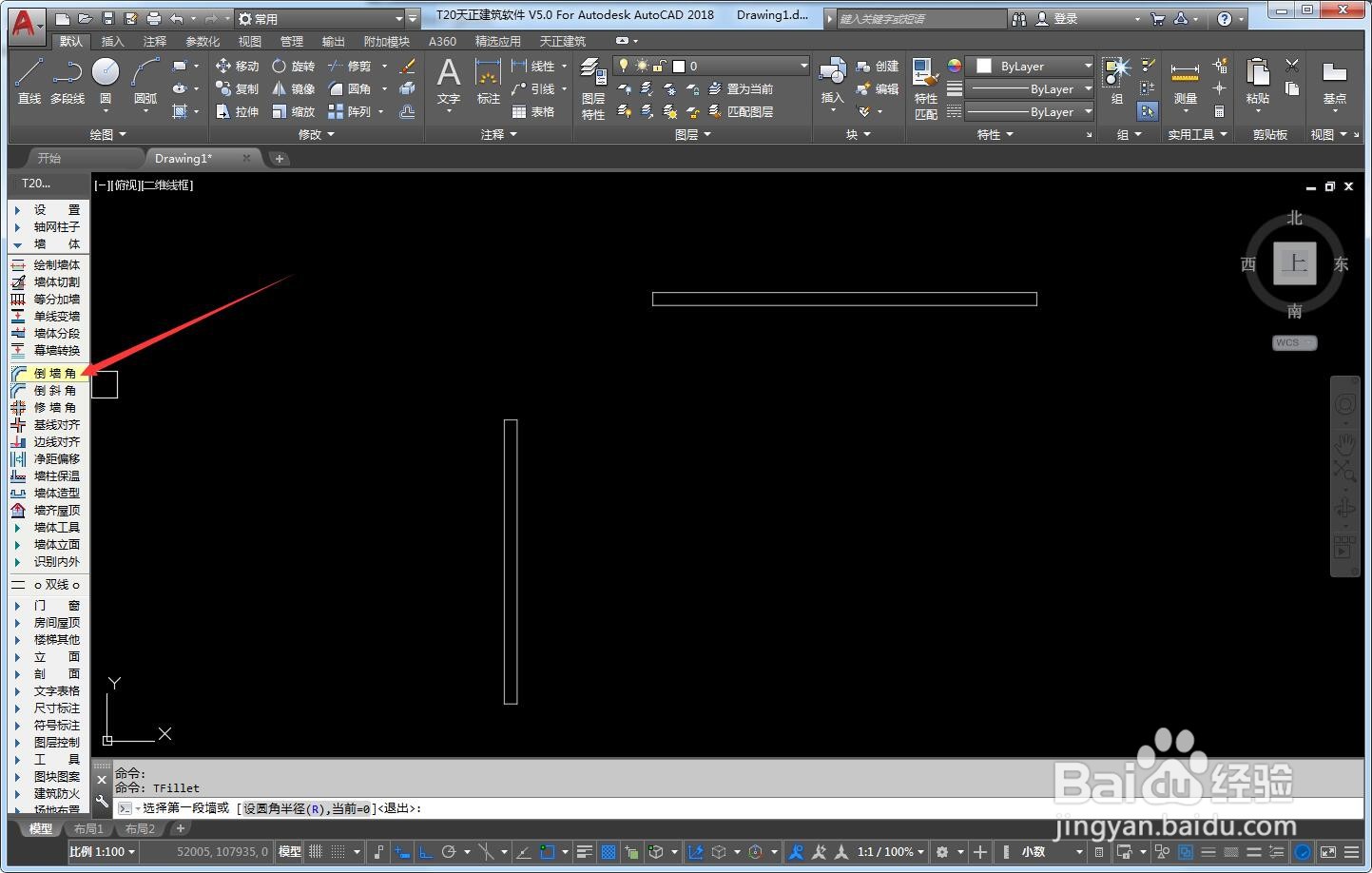Click the 旋转 (Rotate) tool
Image resolution: width=1372 pixels, height=873 pixels.
[x=293, y=66]
